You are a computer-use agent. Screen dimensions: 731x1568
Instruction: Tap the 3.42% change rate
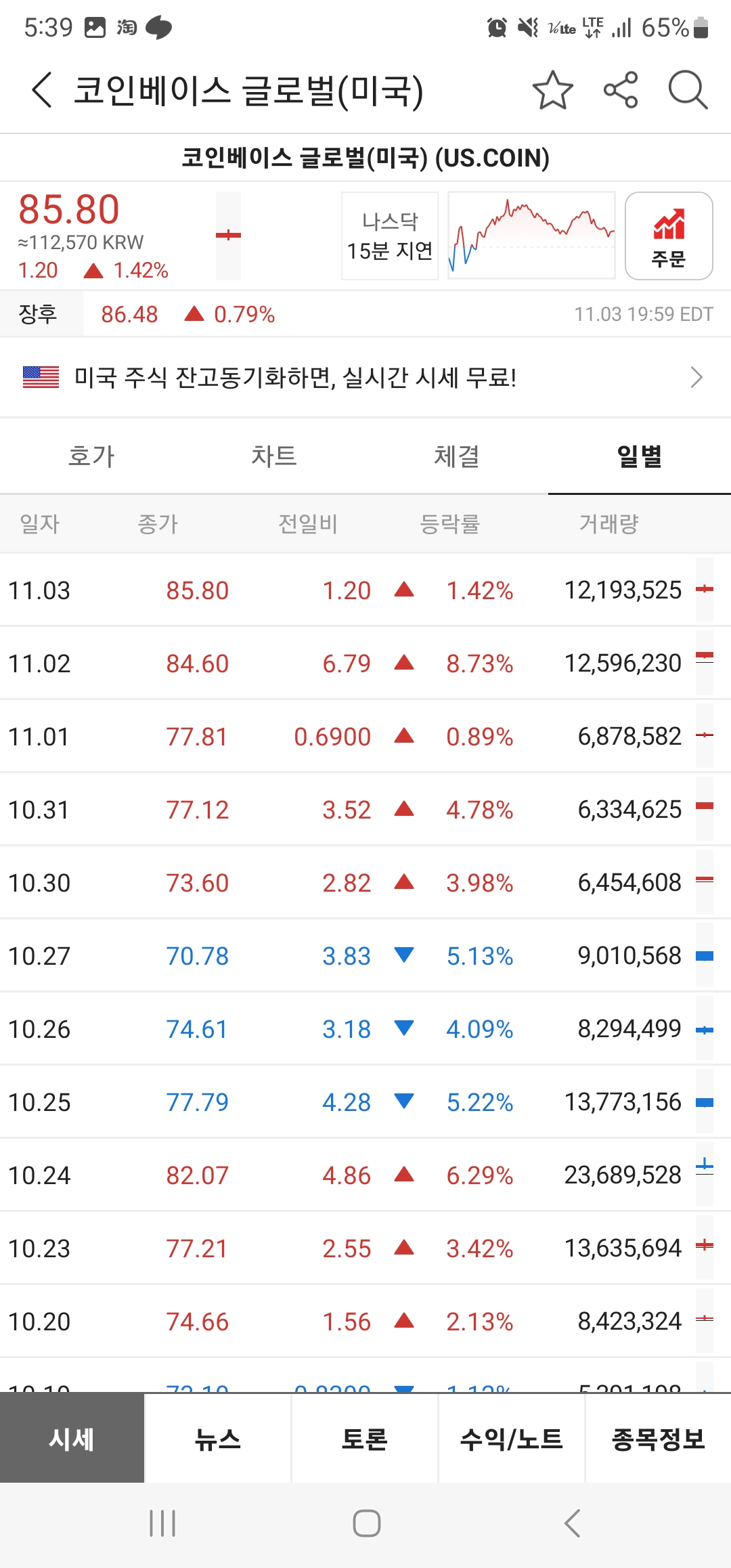tap(479, 1248)
